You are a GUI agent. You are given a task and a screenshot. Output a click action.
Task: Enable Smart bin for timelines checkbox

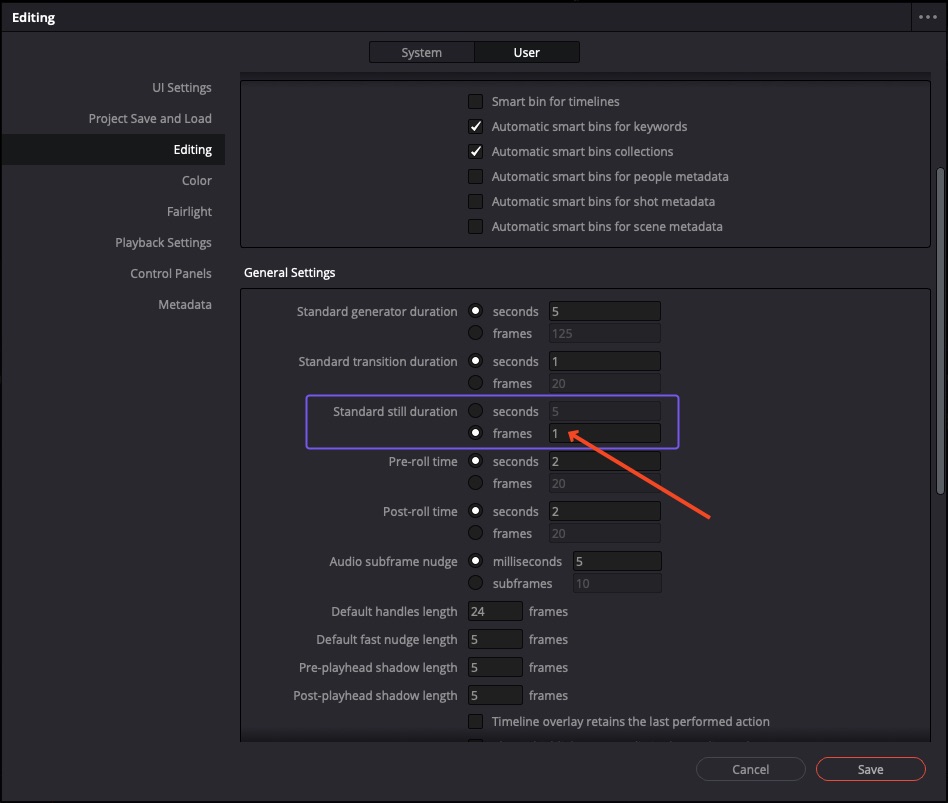[x=476, y=102]
